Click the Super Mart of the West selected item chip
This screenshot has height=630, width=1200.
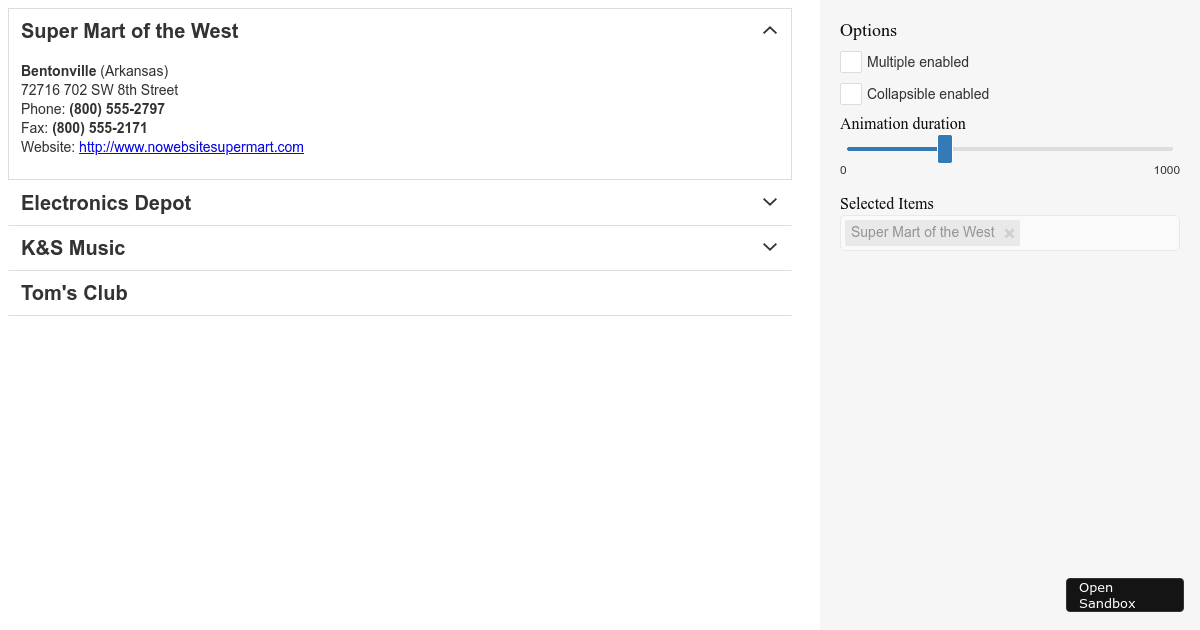coord(922,232)
